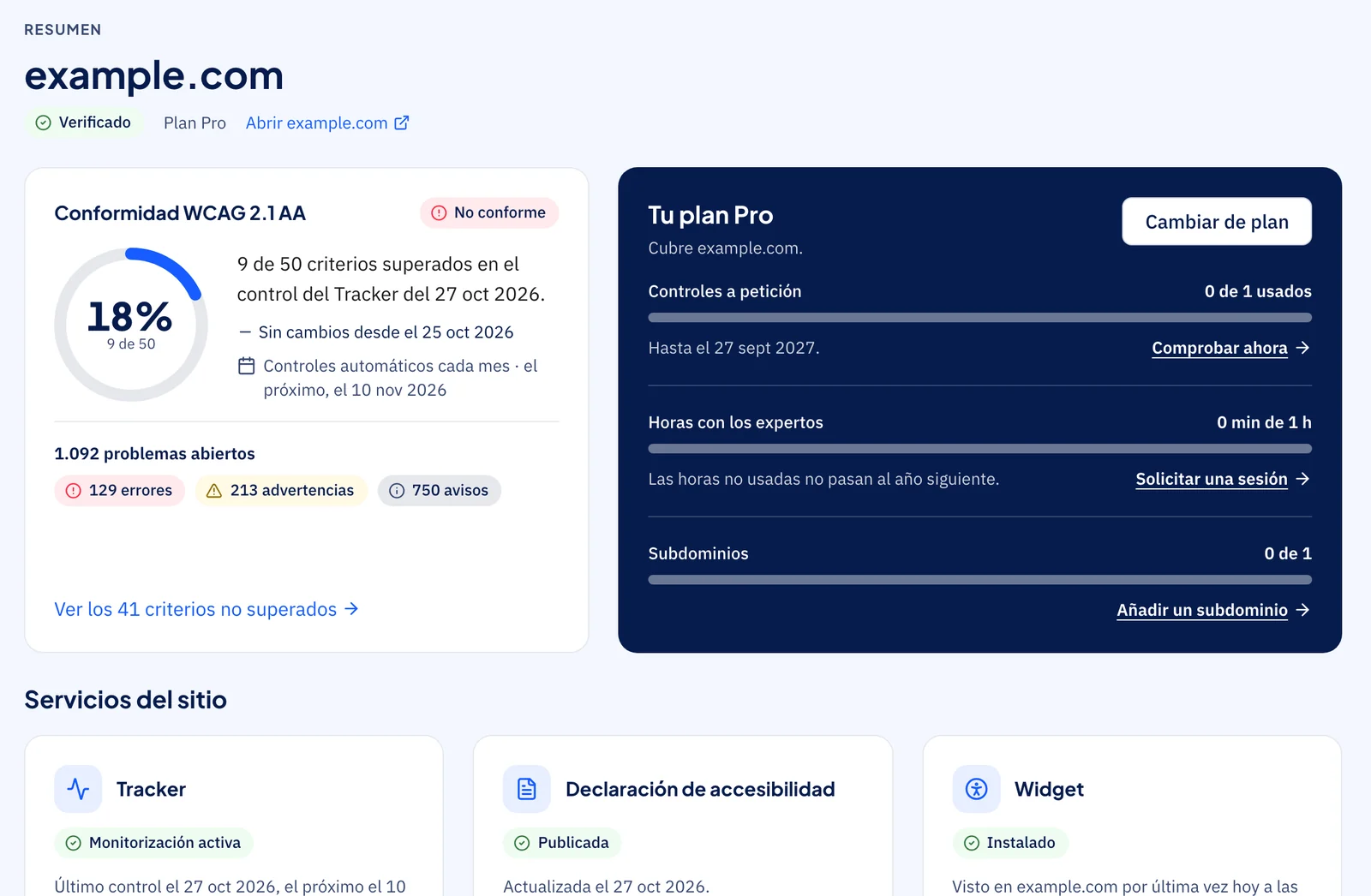Click the check icon in Instalado badge
Screen dimensions: 1371x896
point(972,843)
